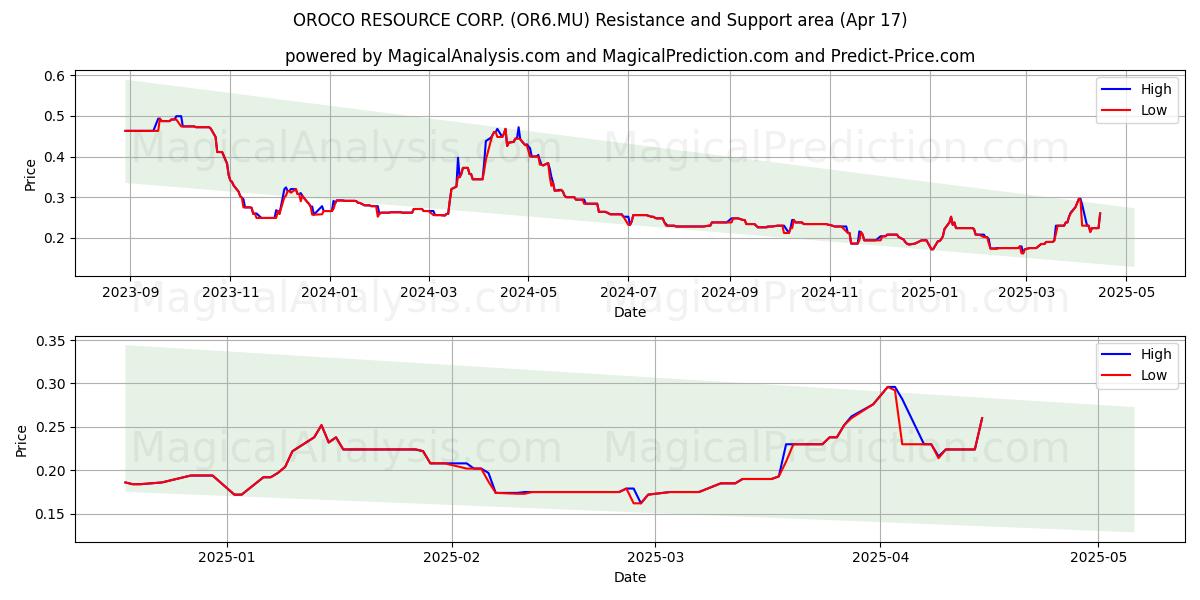This screenshot has width=1200, height=600.
Task: Click the bottom chart 'Date' axis label
Action: click(x=630, y=577)
